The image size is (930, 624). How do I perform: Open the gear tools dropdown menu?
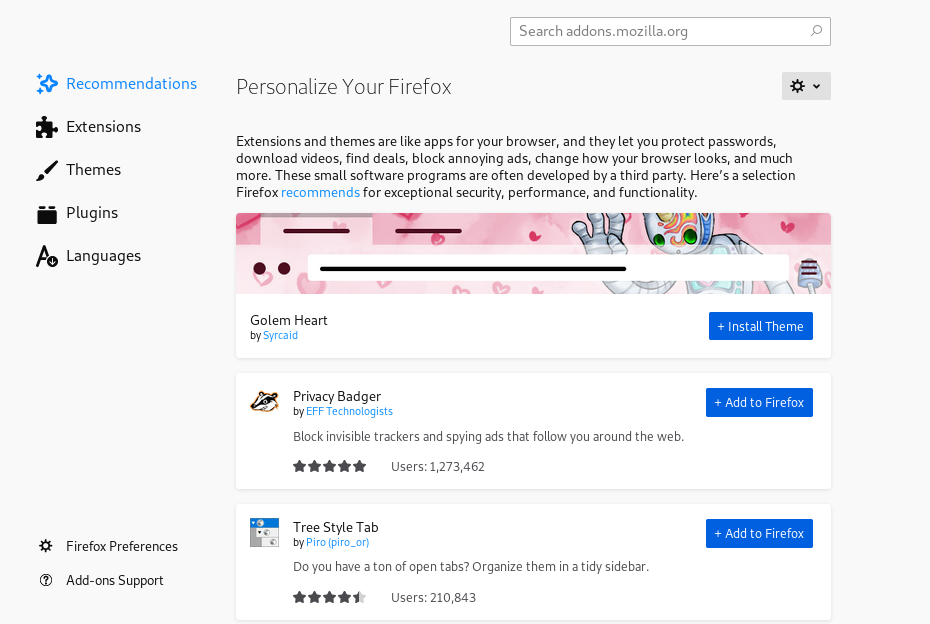tap(806, 86)
